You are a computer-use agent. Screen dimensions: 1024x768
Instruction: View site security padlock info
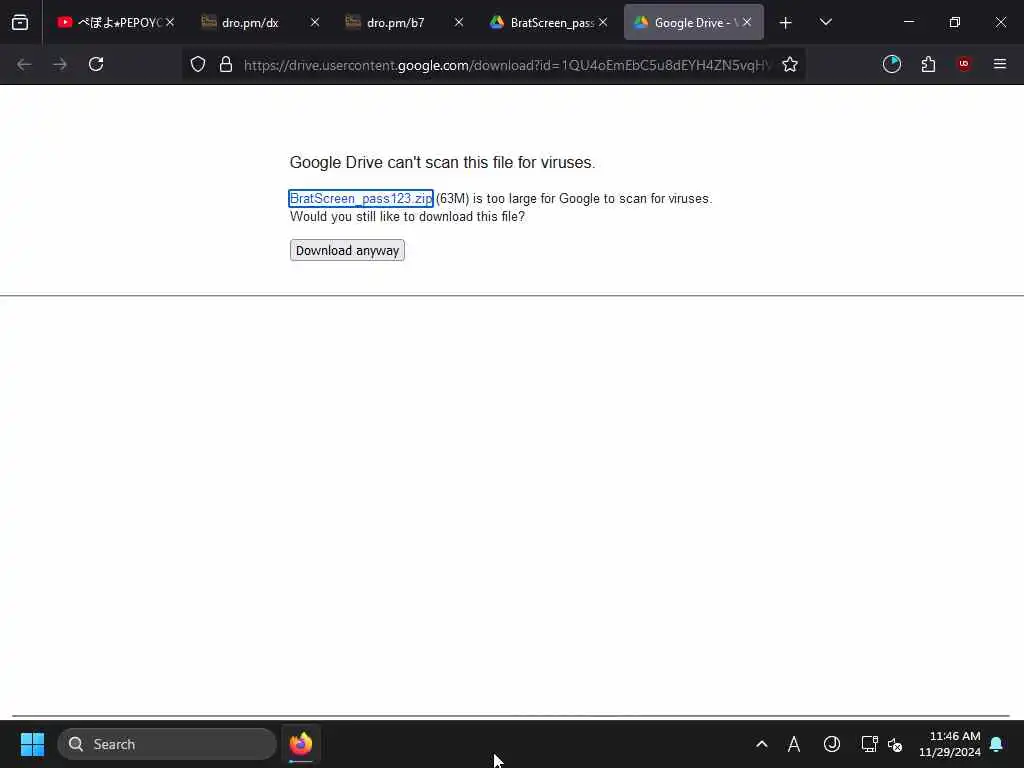tap(226, 64)
